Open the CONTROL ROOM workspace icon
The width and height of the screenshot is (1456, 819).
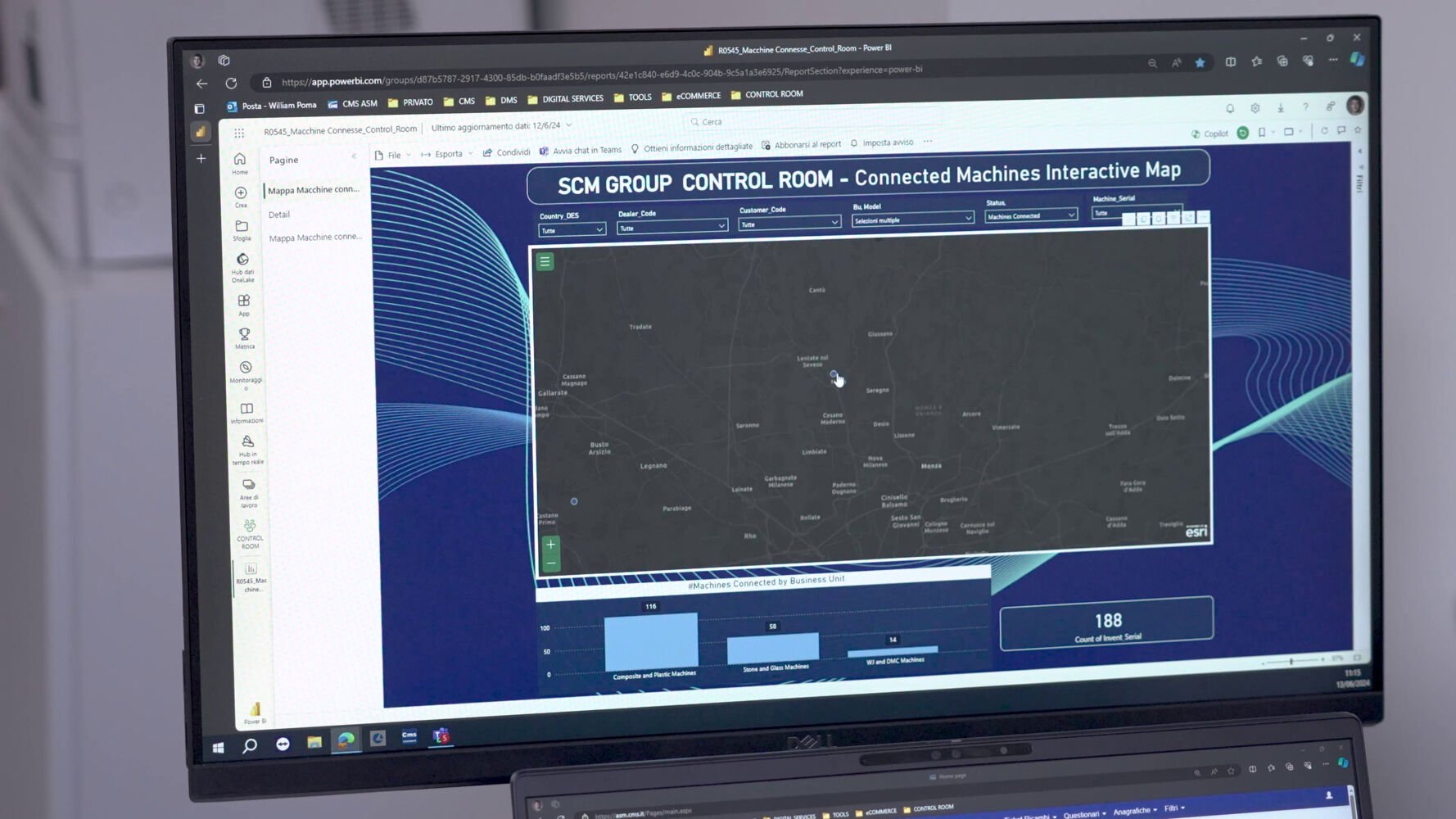click(x=250, y=534)
